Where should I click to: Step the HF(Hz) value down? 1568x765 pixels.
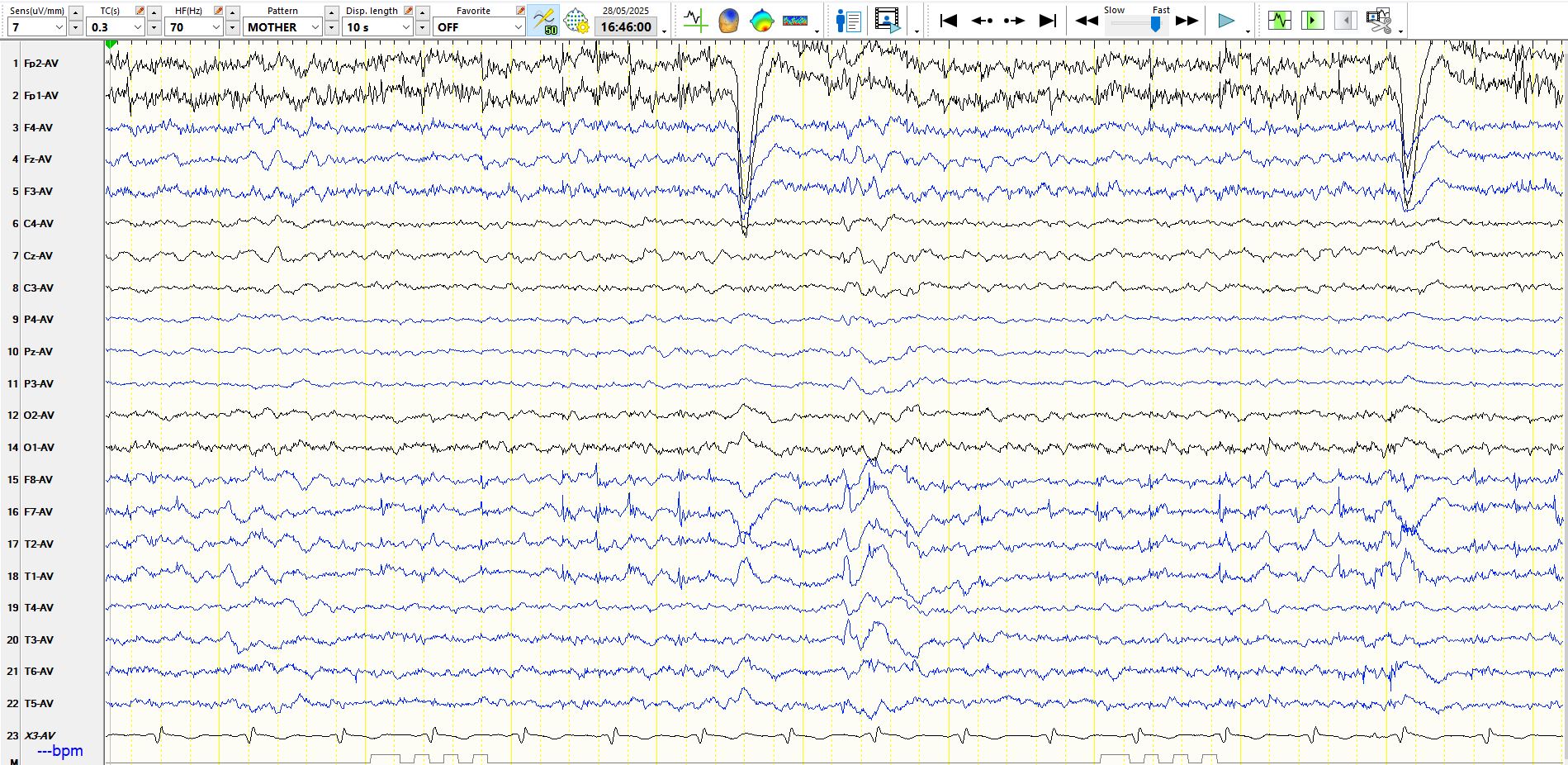[x=232, y=28]
